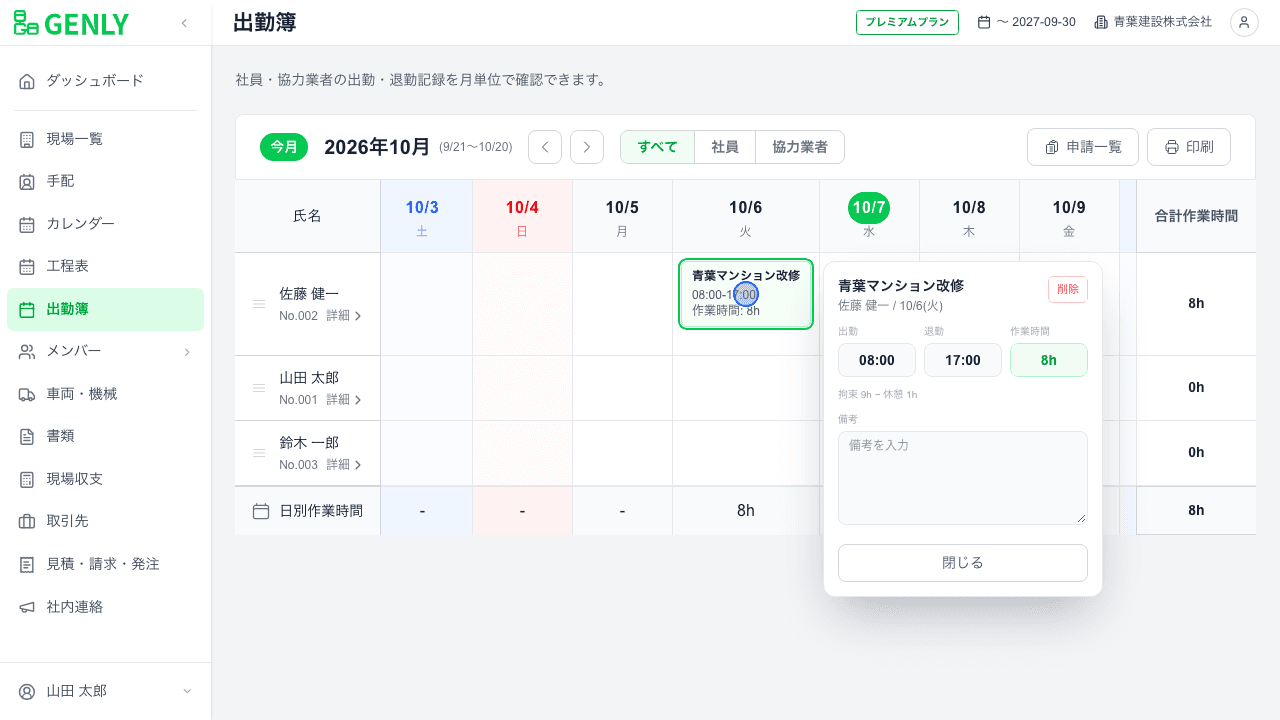Open the 山田 太郎 account dropdown chevron

coord(187,691)
